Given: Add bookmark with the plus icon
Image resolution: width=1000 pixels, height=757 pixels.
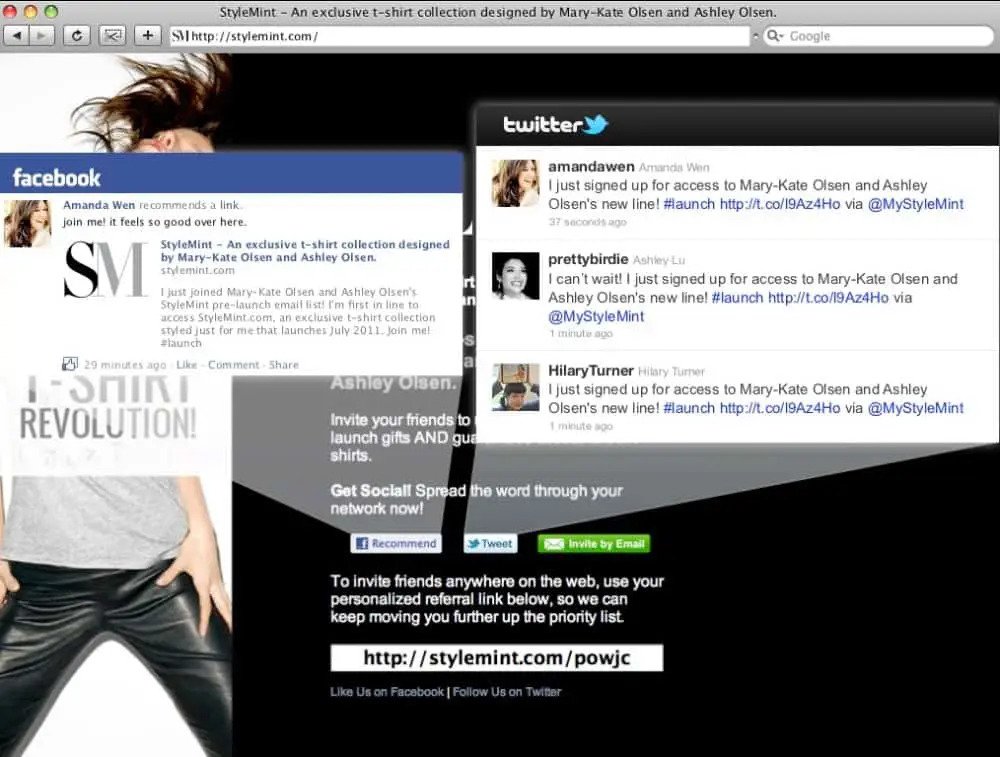Looking at the screenshot, I should tap(147, 36).
